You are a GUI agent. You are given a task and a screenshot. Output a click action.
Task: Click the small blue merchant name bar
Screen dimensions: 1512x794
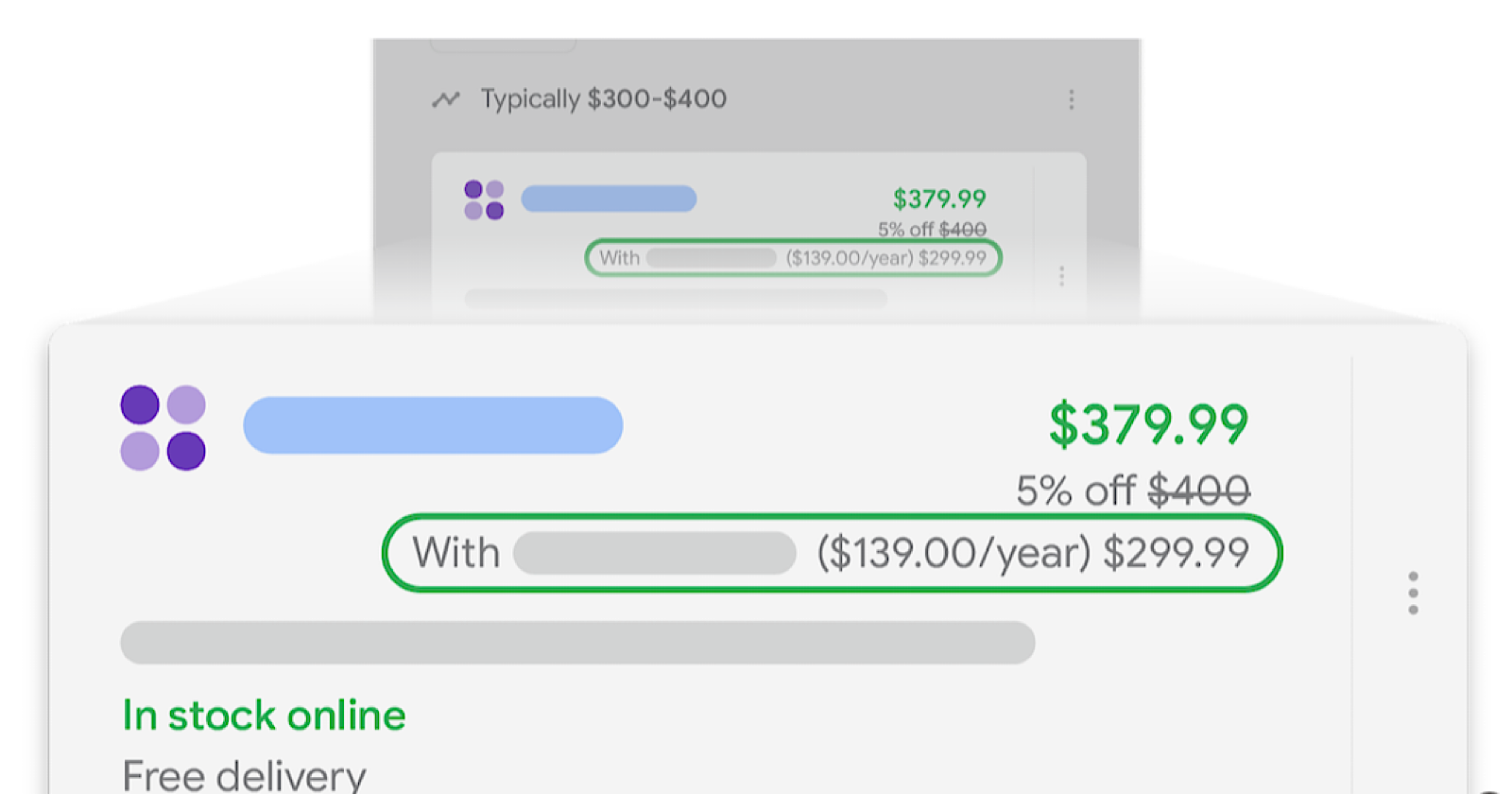pos(609,198)
